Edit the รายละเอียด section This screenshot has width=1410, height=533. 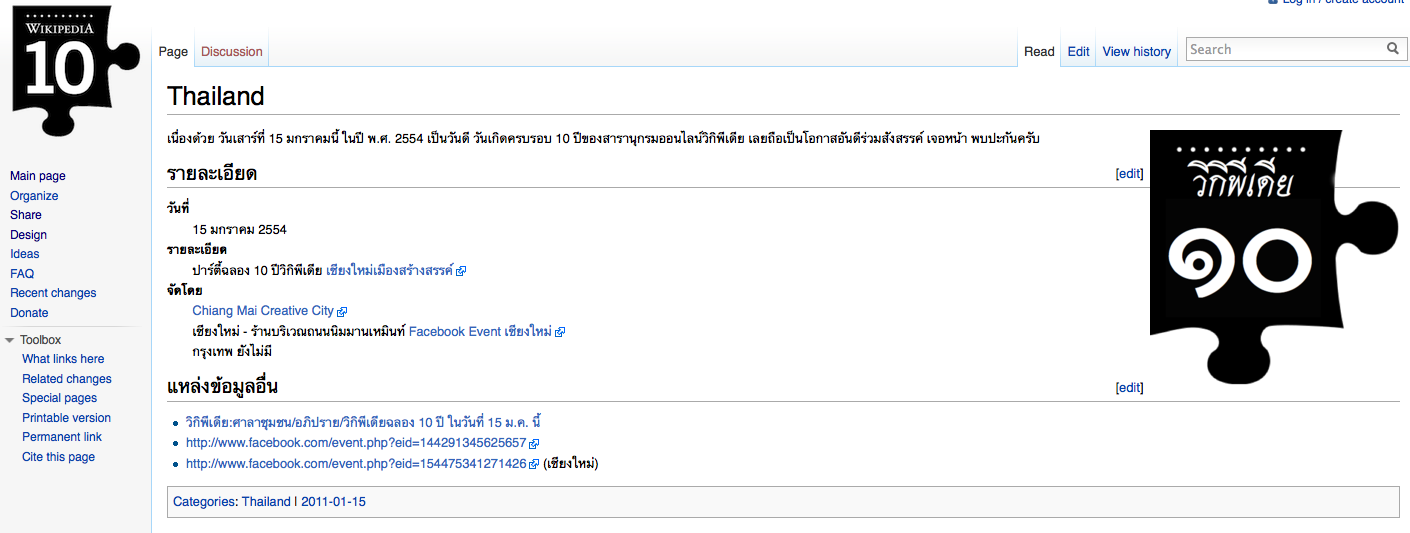pyautogui.click(x=1129, y=173)
